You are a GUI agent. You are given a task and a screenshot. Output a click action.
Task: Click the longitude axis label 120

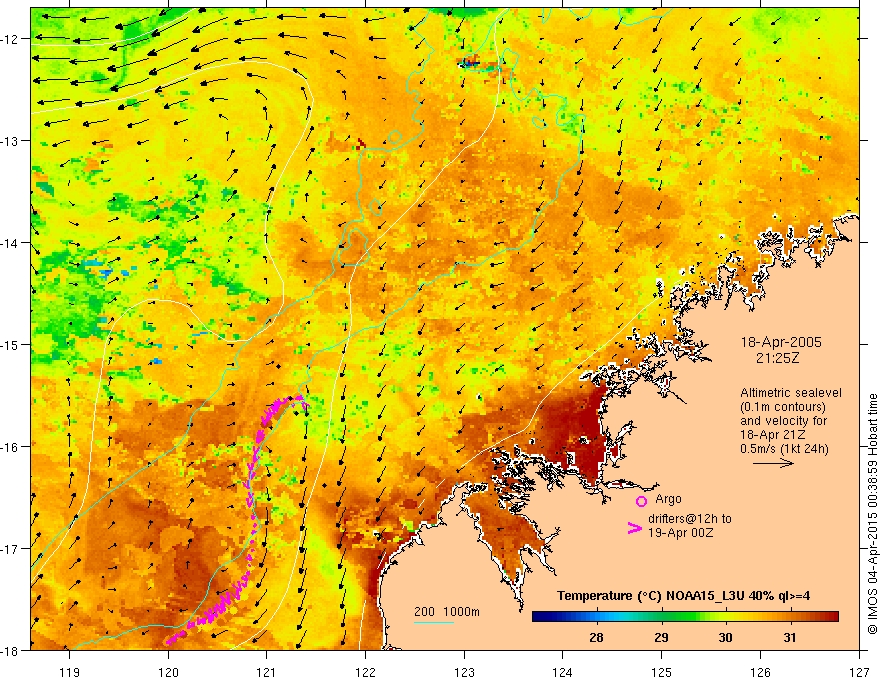pos(168,672)
